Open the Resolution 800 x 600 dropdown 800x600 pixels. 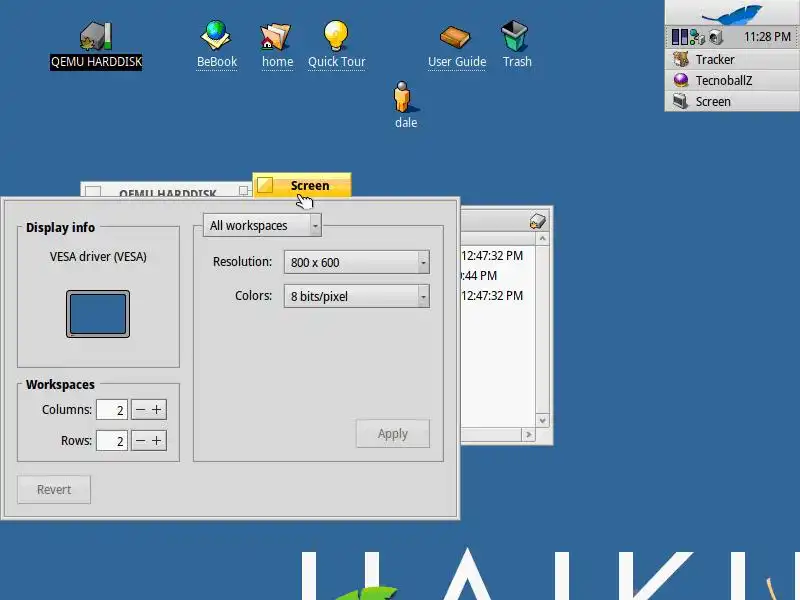(357, 262)
